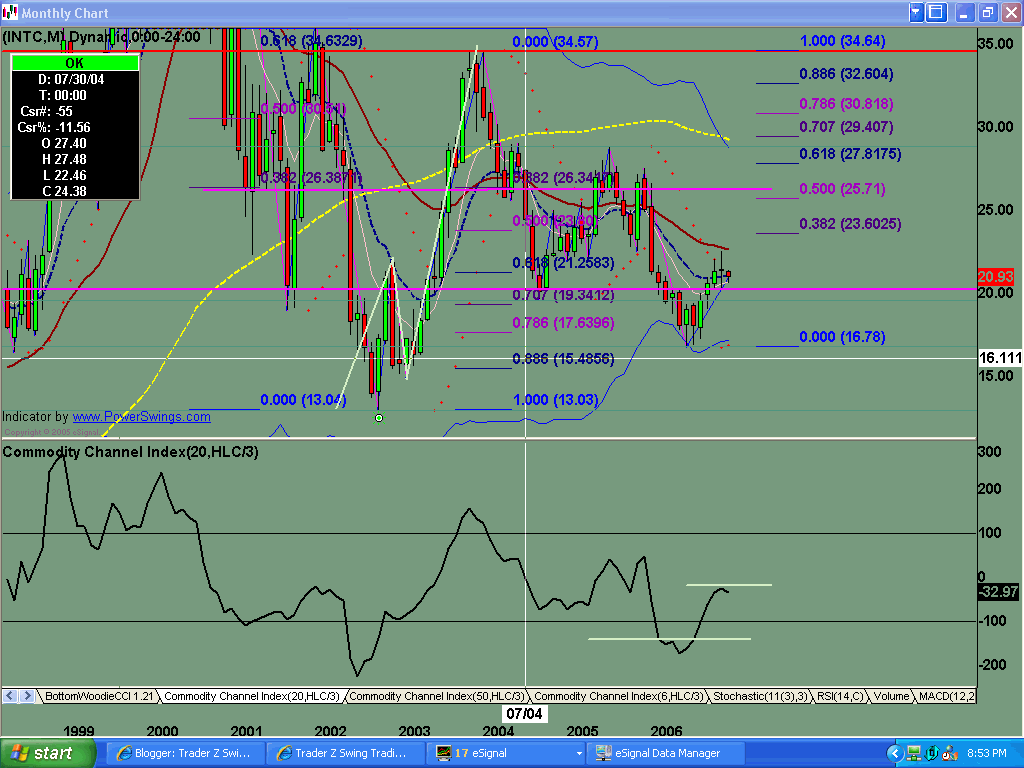Screen dimensions: 1024x768
Task: Open the MACD study tab
Action: click(946, 696)
